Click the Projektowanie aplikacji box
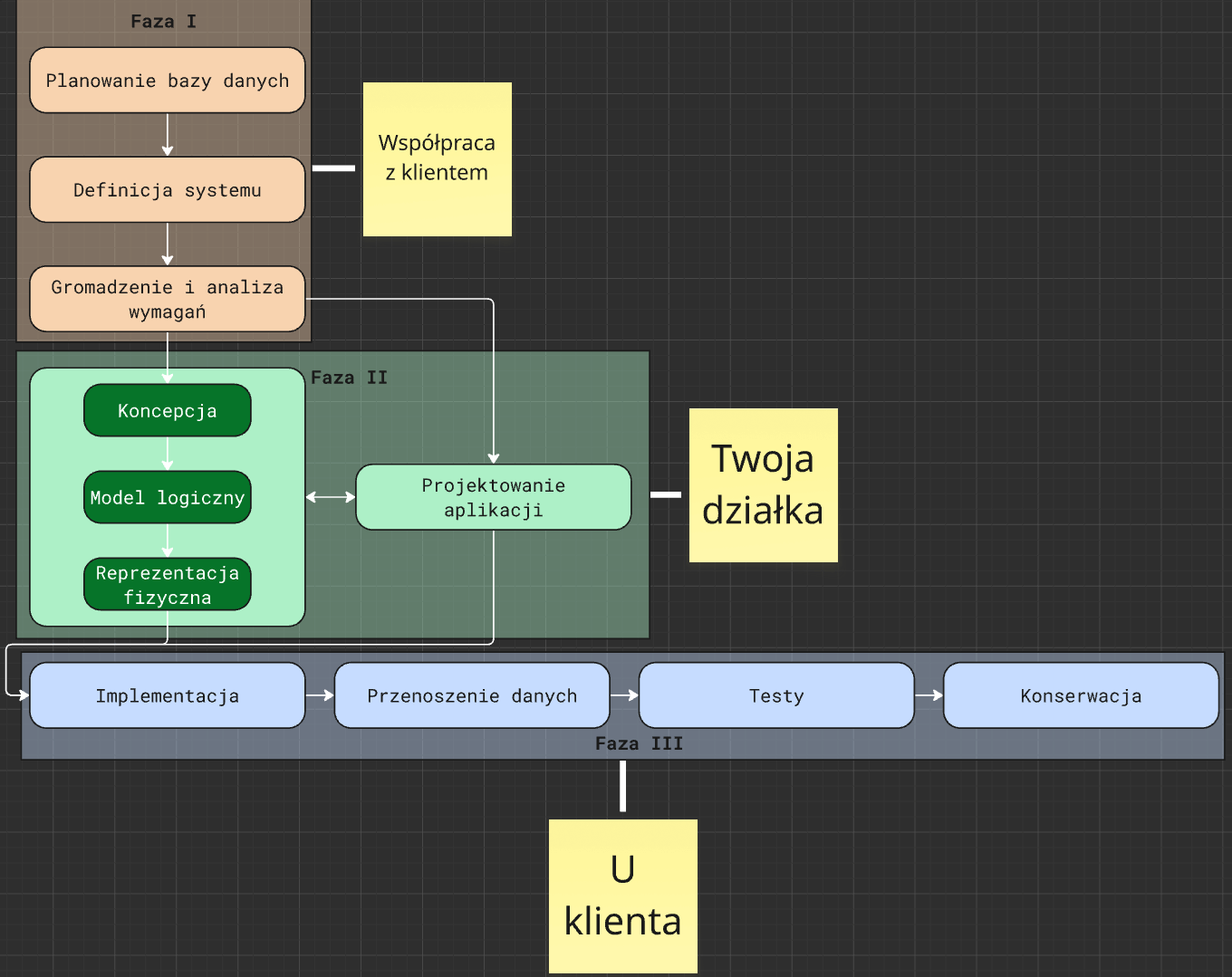The height and width of the screenshot is (977, 1232). (494, 497)
